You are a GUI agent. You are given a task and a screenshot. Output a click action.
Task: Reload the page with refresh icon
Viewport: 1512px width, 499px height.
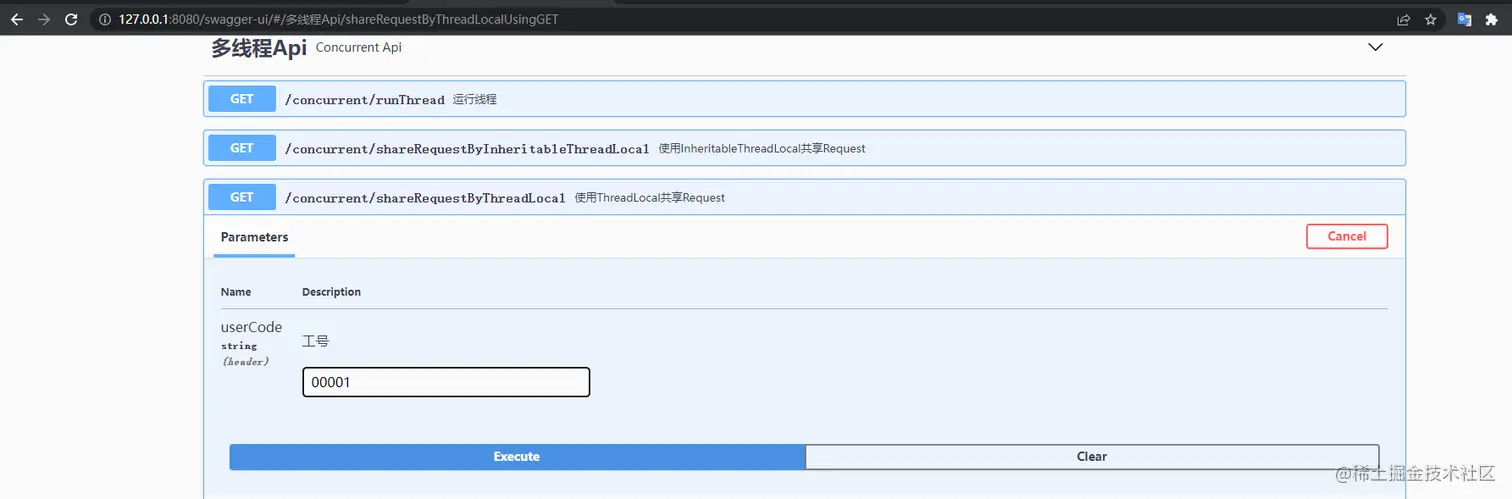click(x=71, y=19)
